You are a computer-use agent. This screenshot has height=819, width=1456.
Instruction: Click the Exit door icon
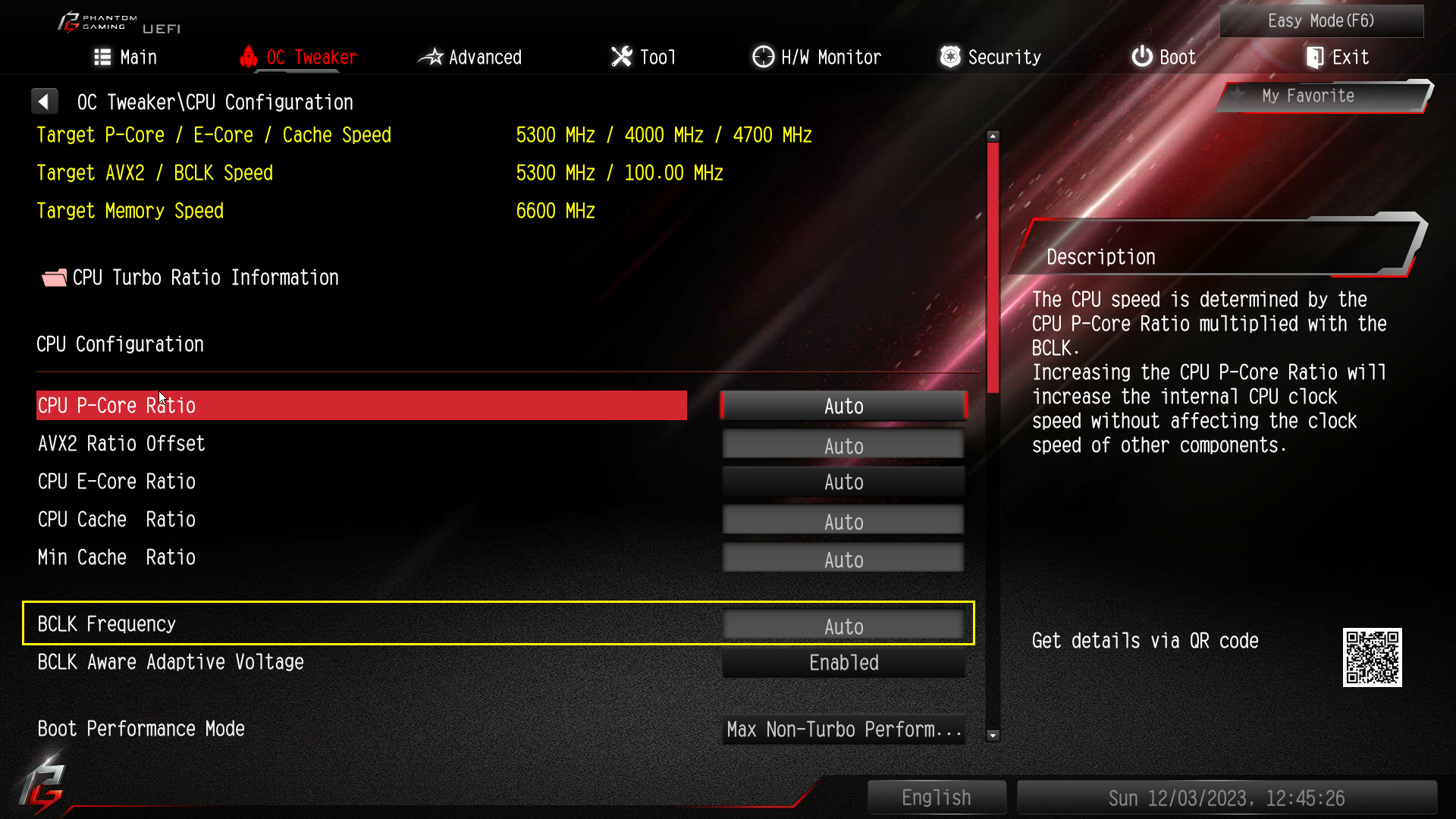click(x=1315, y=57)
